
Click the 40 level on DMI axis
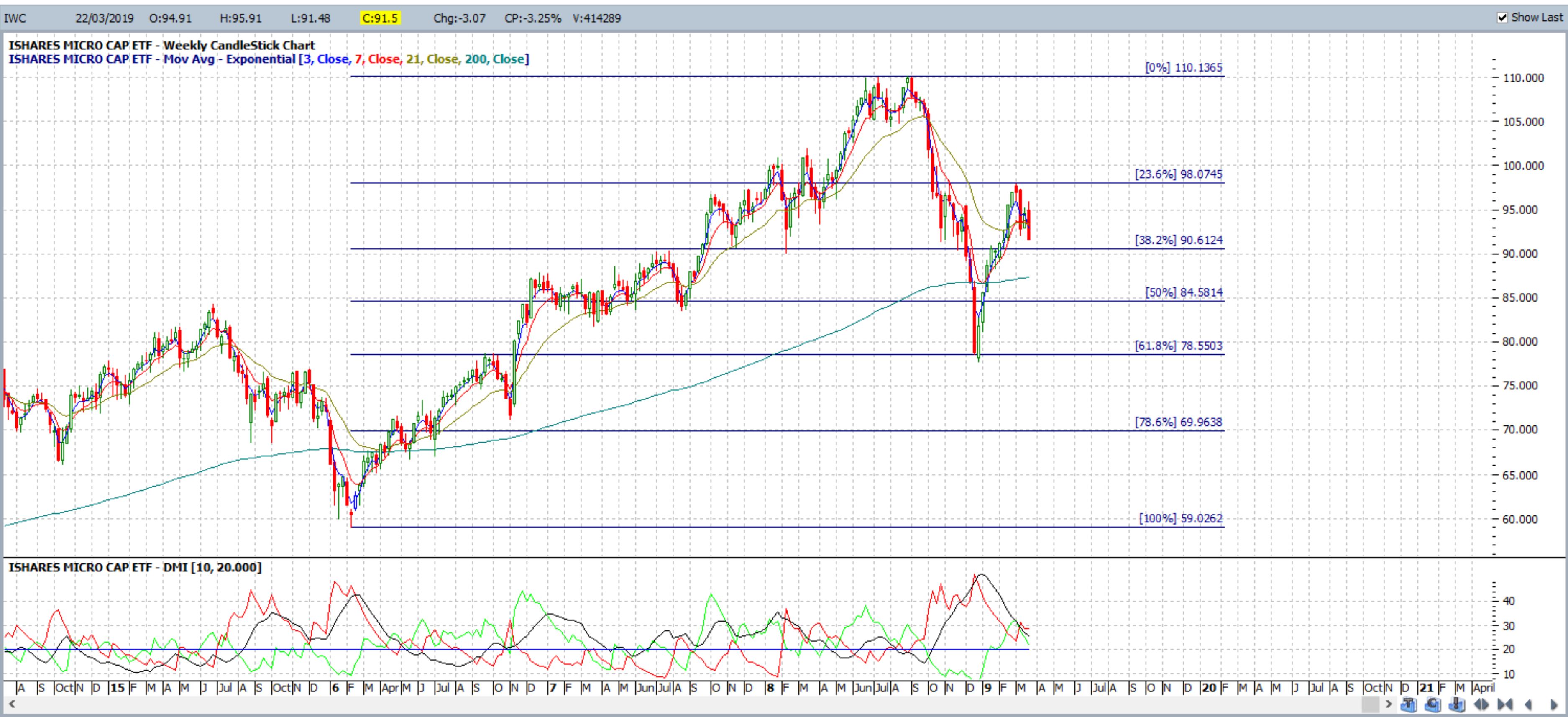(1509, 601)
